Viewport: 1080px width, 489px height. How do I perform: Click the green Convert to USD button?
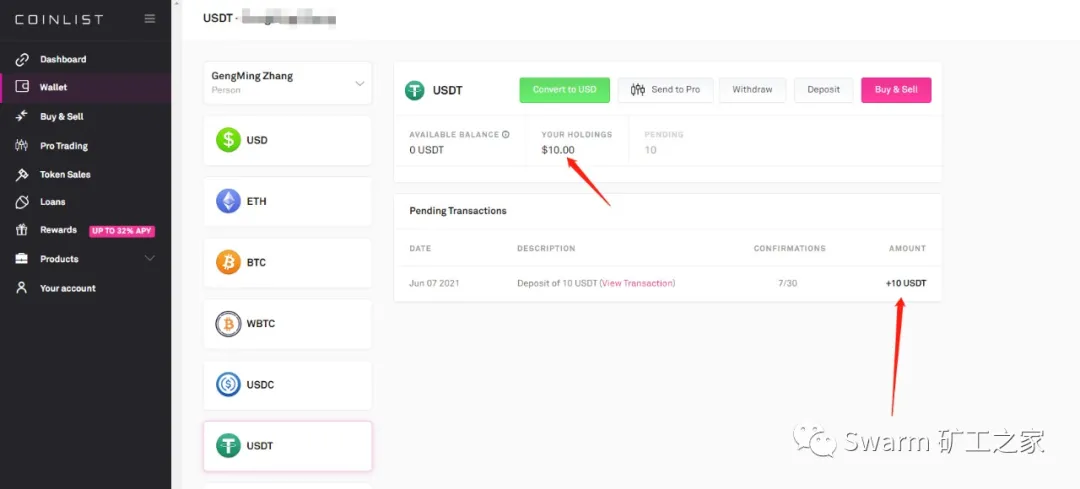(564, 90)
